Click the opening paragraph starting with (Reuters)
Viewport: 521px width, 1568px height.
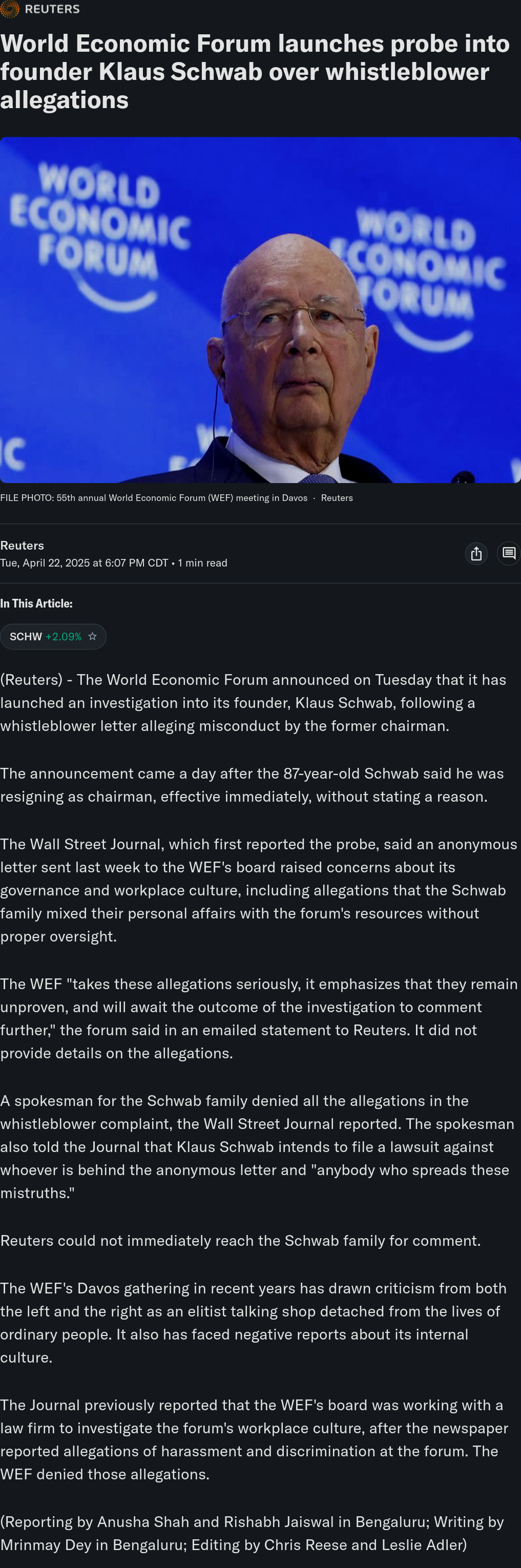point(253,702)
